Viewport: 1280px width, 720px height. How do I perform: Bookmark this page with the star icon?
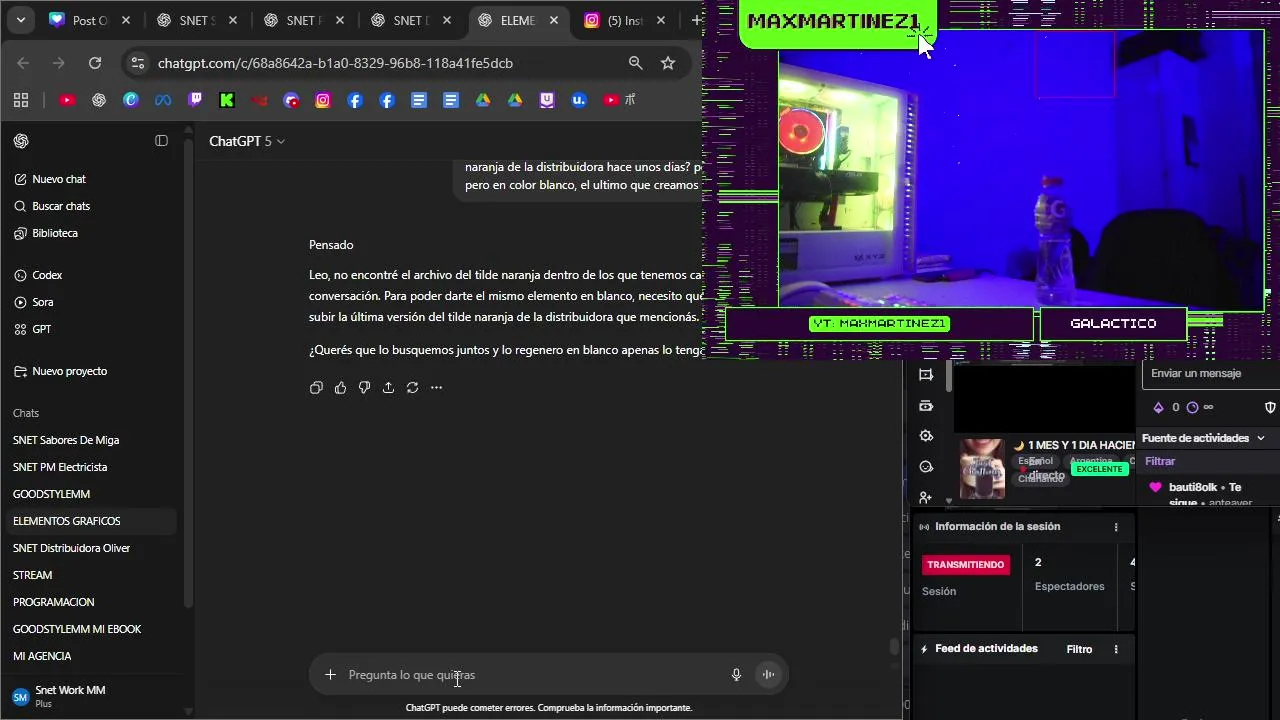tap(668, 63)
